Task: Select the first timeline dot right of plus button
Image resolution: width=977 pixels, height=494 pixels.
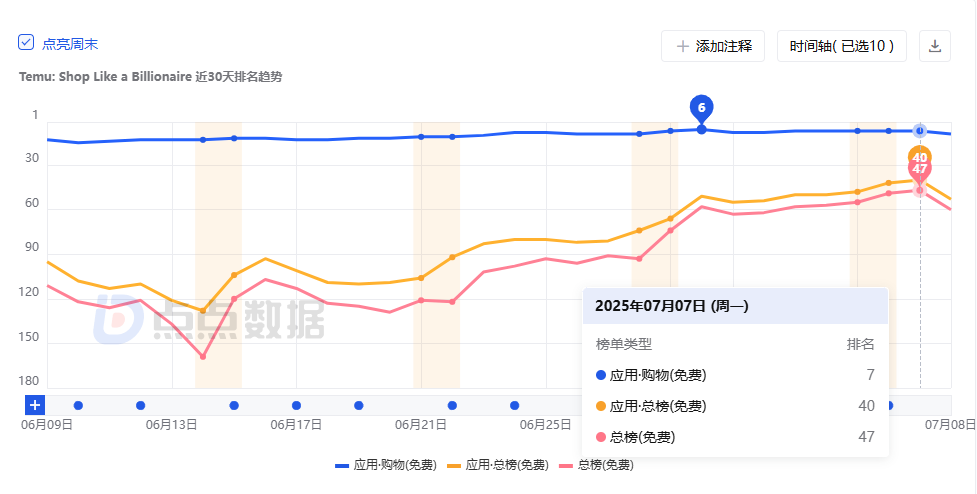Action: tap(78, 406)
